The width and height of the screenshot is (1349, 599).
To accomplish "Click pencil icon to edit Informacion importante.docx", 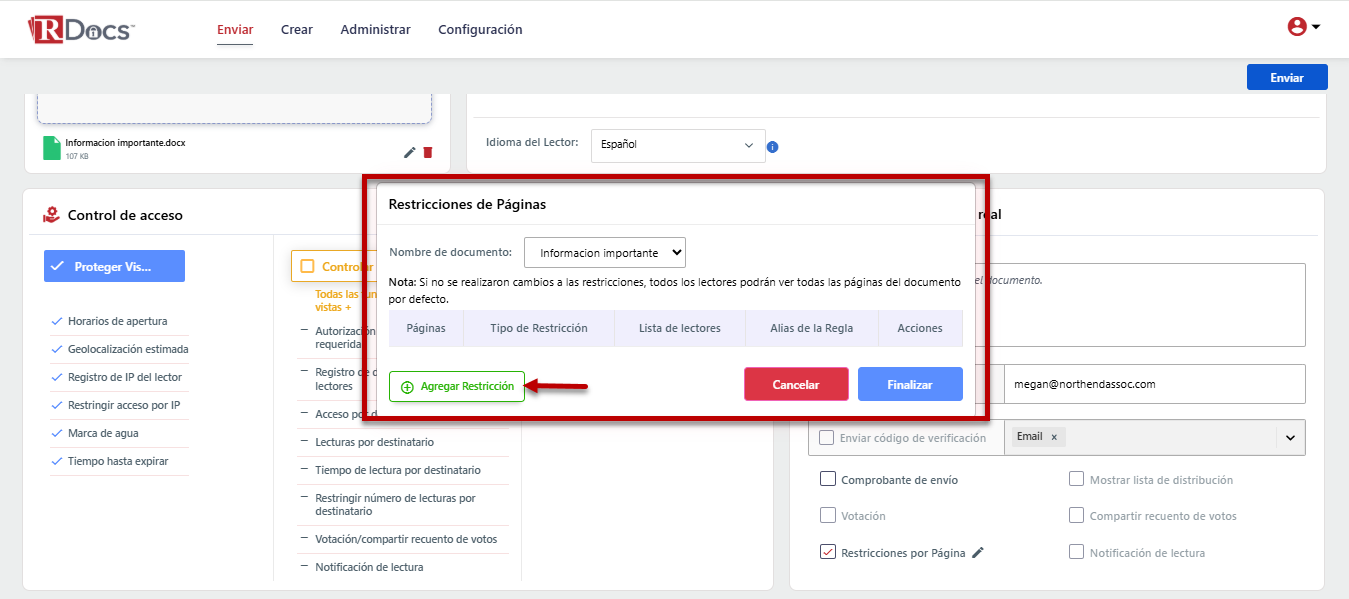I will 409,152.
